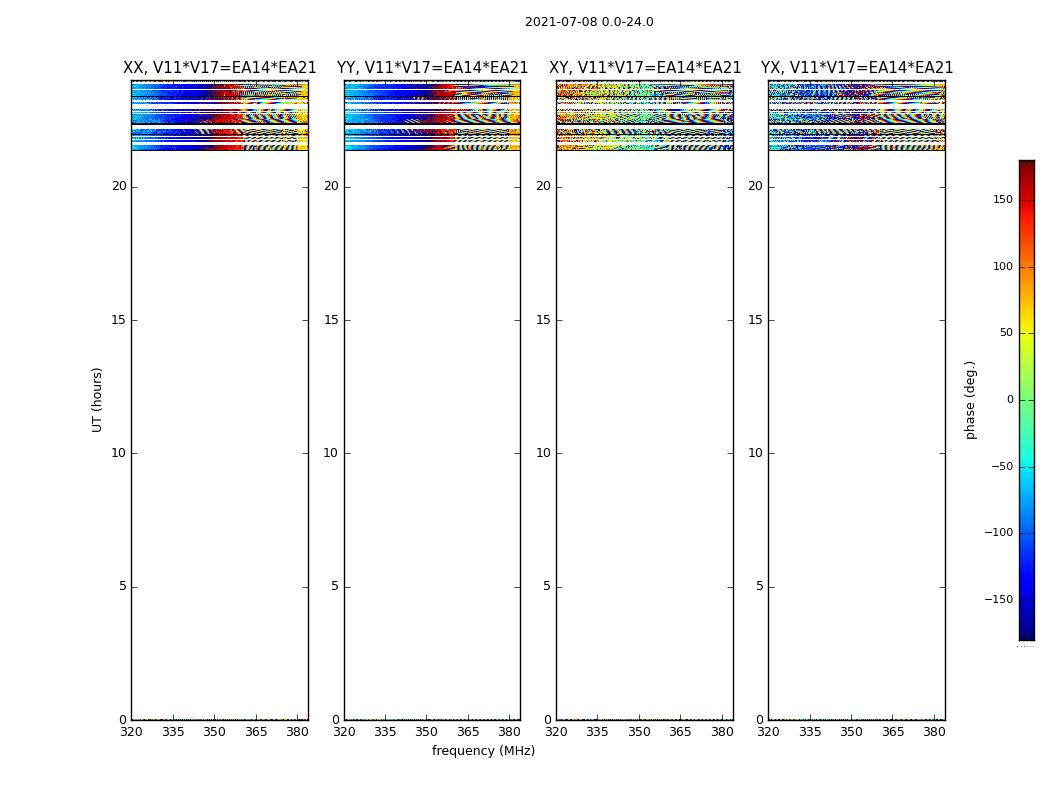This screenshot has width=1050, height=800.
Task: Click the YX panel title text
Action: click(857, 68)
